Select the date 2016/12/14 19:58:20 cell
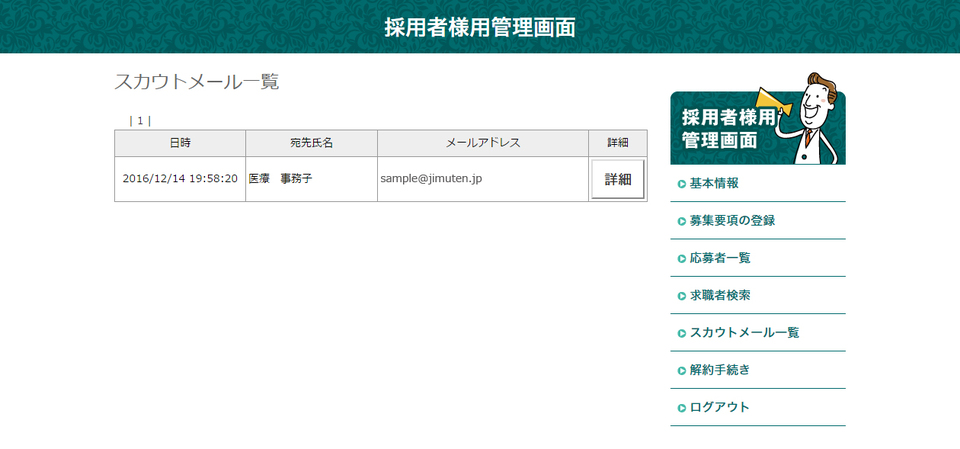 [180, 179]
